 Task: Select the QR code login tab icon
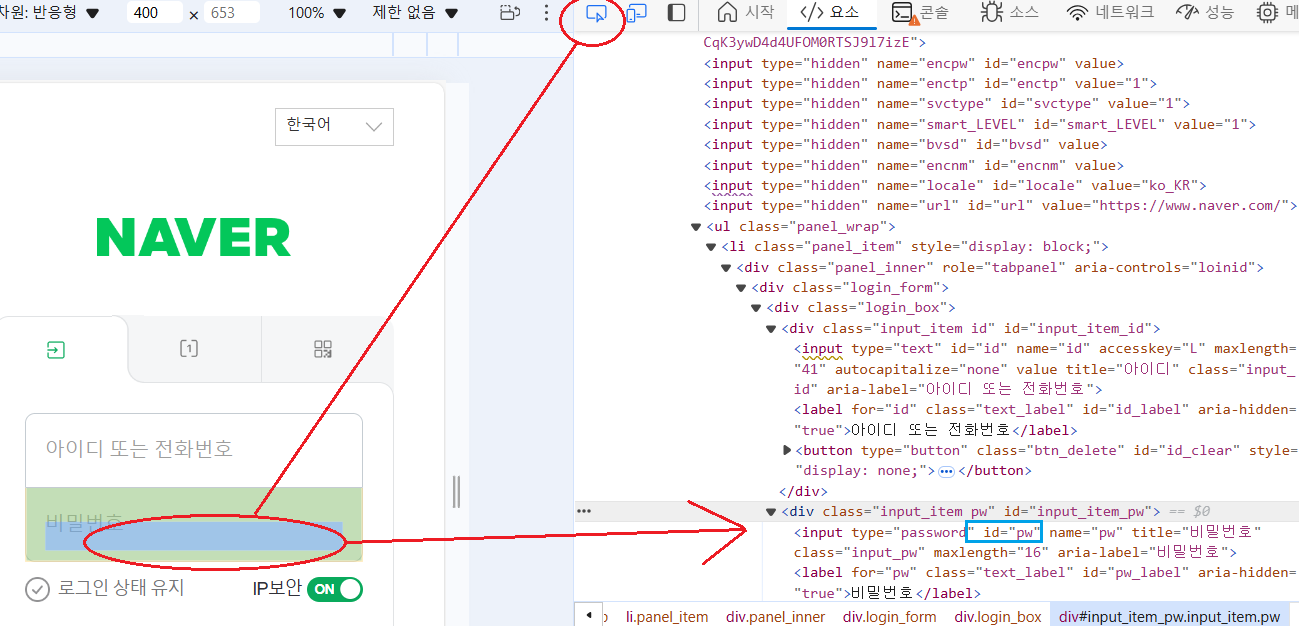[322, 349]
